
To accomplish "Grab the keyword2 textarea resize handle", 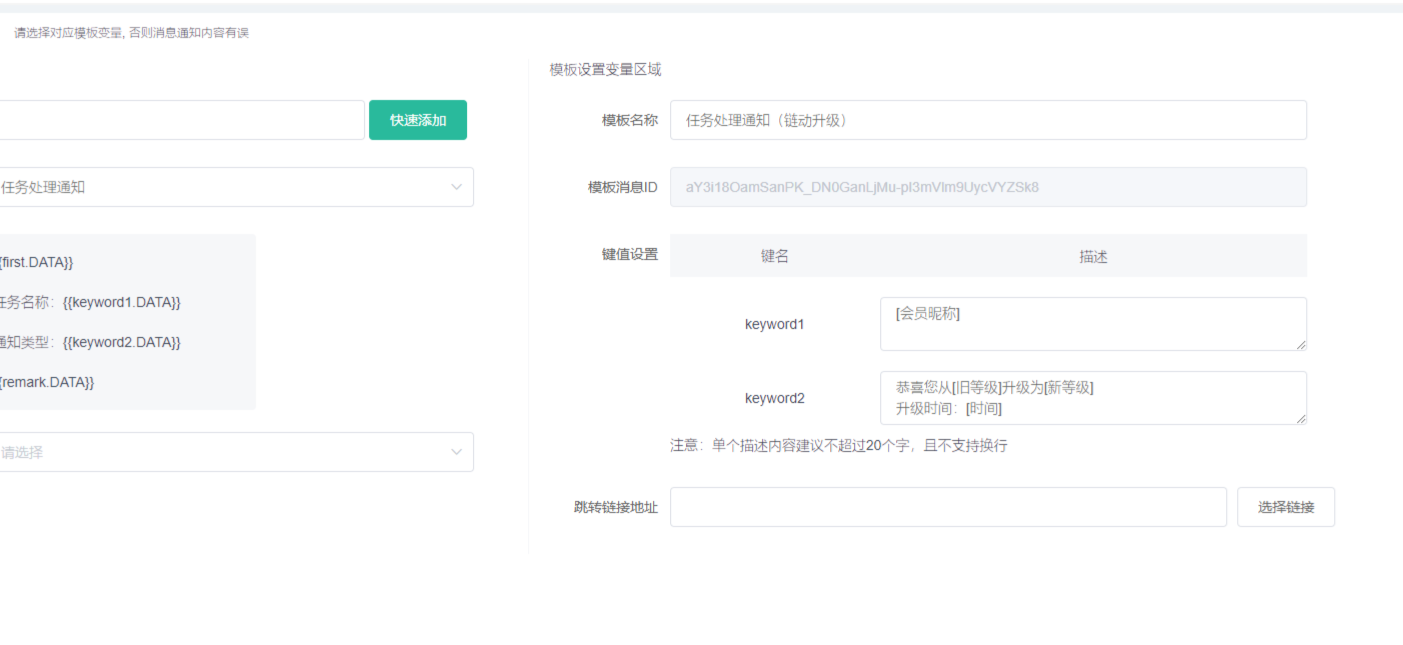I will (x=1301, y=419).
